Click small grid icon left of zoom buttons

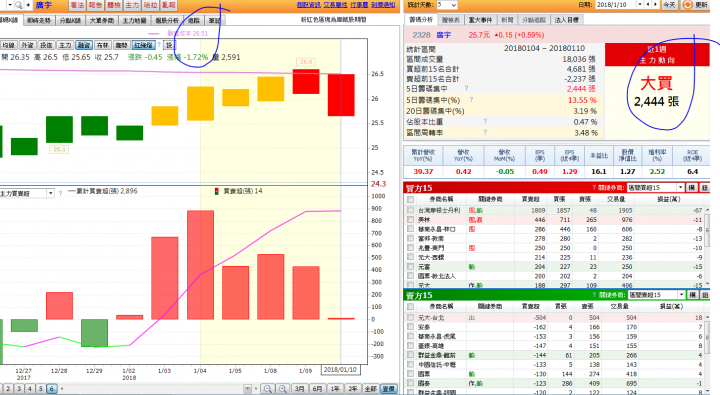coord(248,389)
